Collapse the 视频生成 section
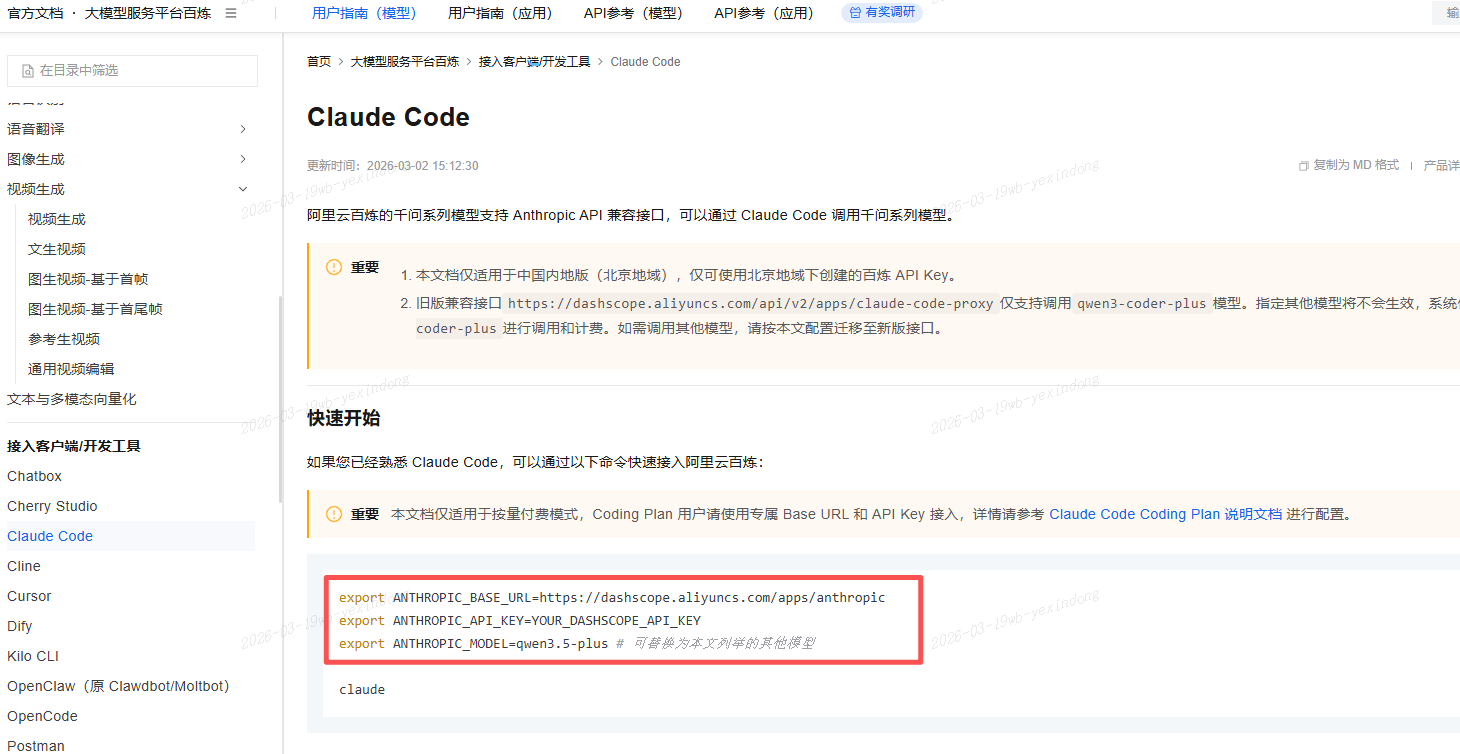This screenshot has width=1460, height=754. (243, 189)
